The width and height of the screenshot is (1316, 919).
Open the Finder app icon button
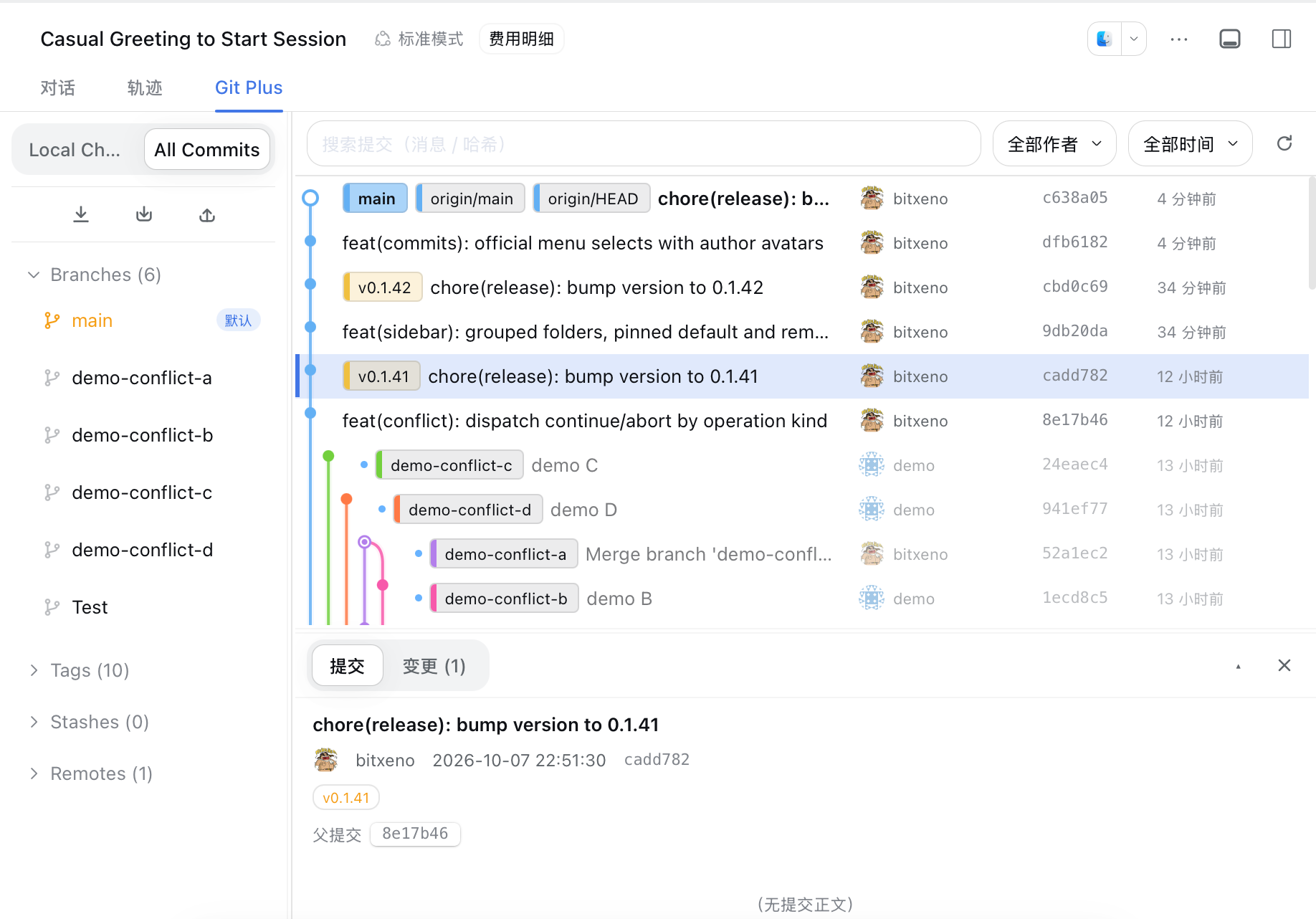(x=1105, y=39)
